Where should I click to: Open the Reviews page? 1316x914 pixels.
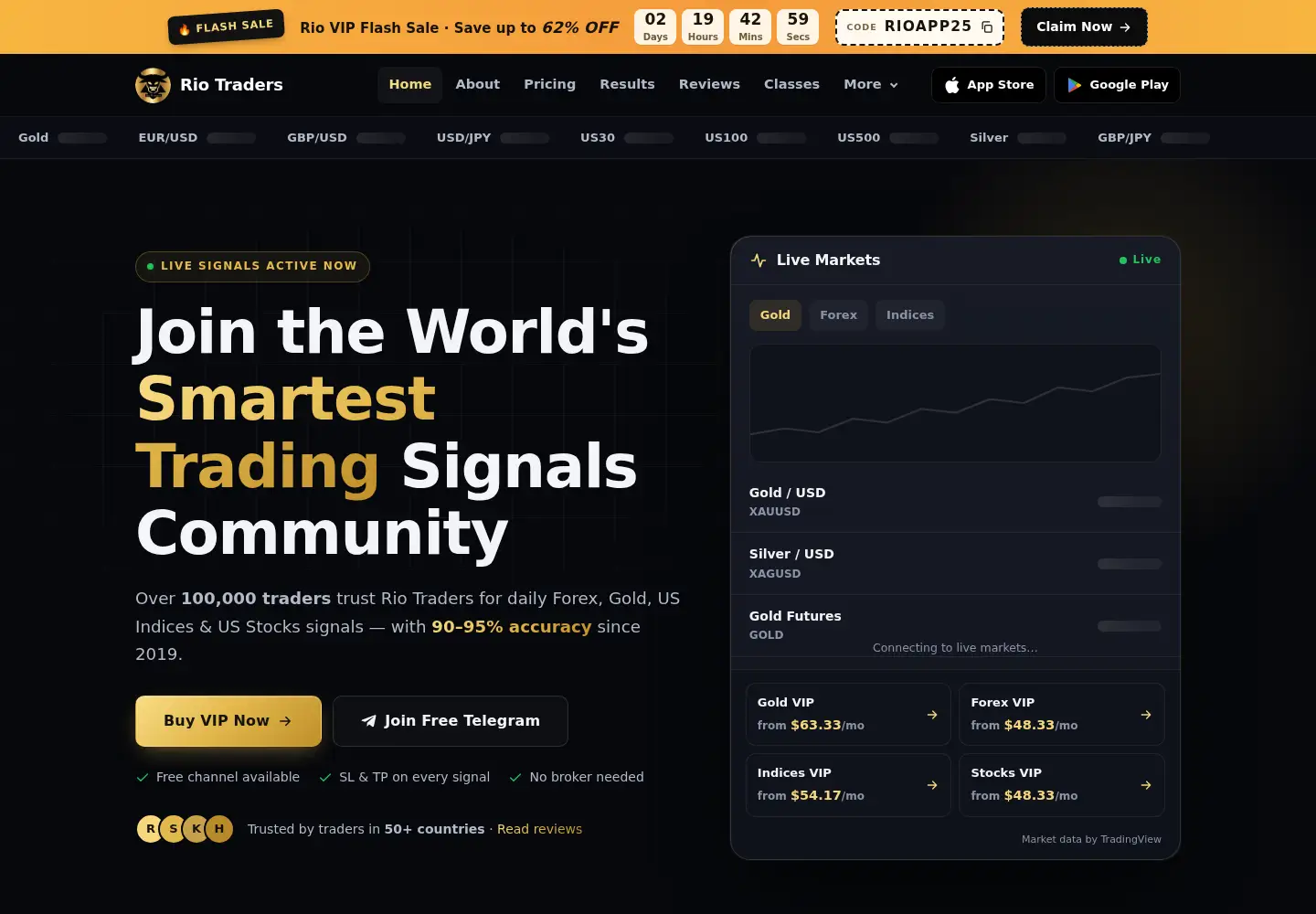(709, 84)
